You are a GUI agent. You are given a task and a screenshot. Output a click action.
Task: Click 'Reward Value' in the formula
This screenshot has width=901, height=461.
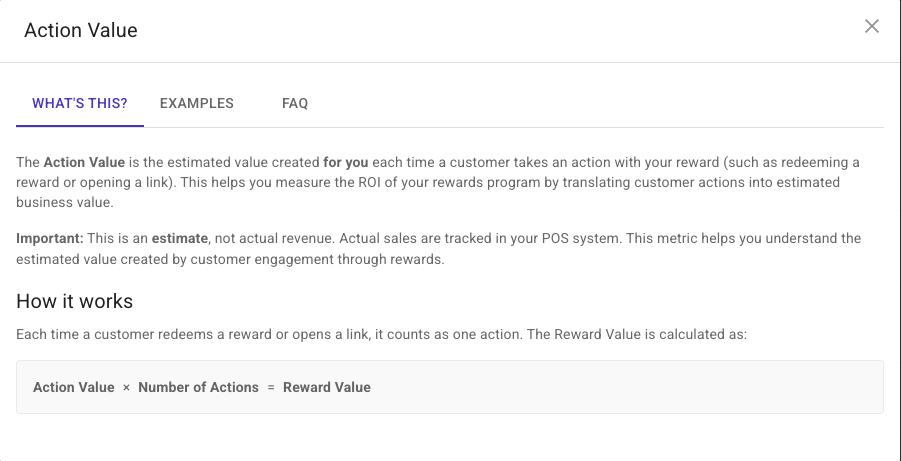click(x=327, y=387)
